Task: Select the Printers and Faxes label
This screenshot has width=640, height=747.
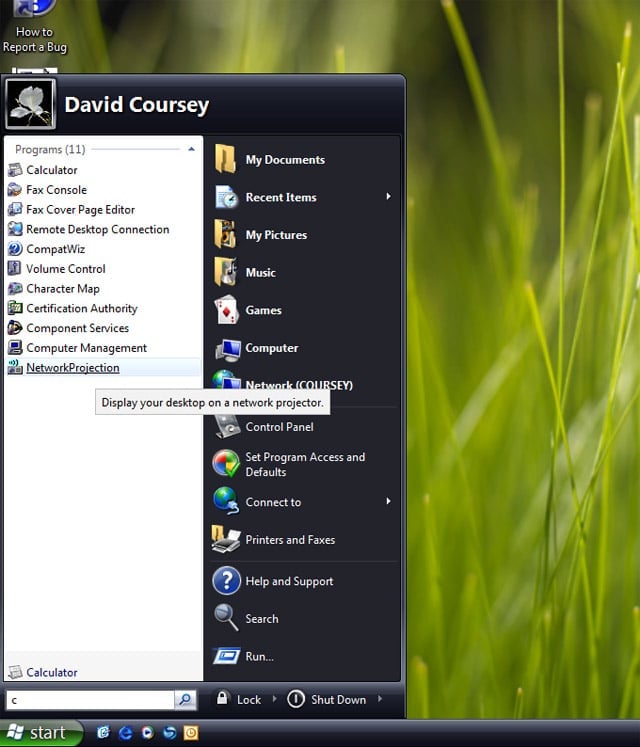Action: click(x=290, y=540)
